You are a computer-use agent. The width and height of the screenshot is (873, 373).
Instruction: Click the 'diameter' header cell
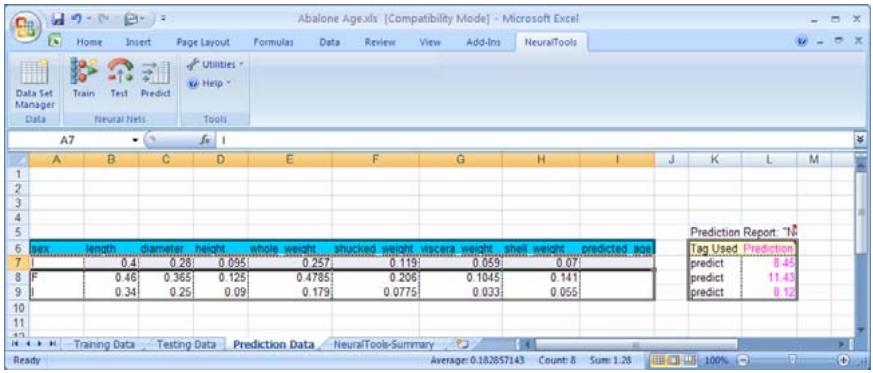pyautogui.click(x=166, y=248)
